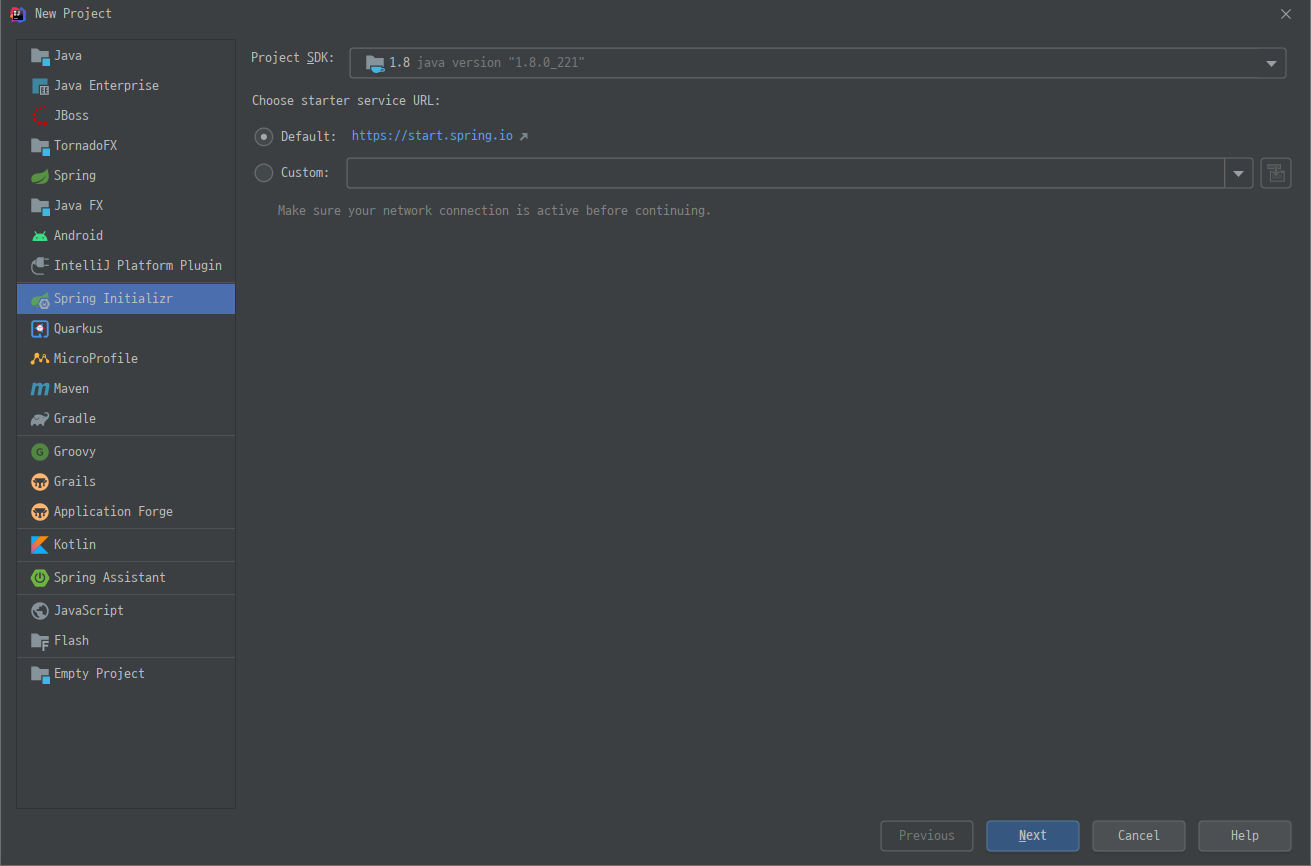The height and width of the screenshot is (866, 1311).
Task: Click the TornadoFX label
Action: (85, 146)
